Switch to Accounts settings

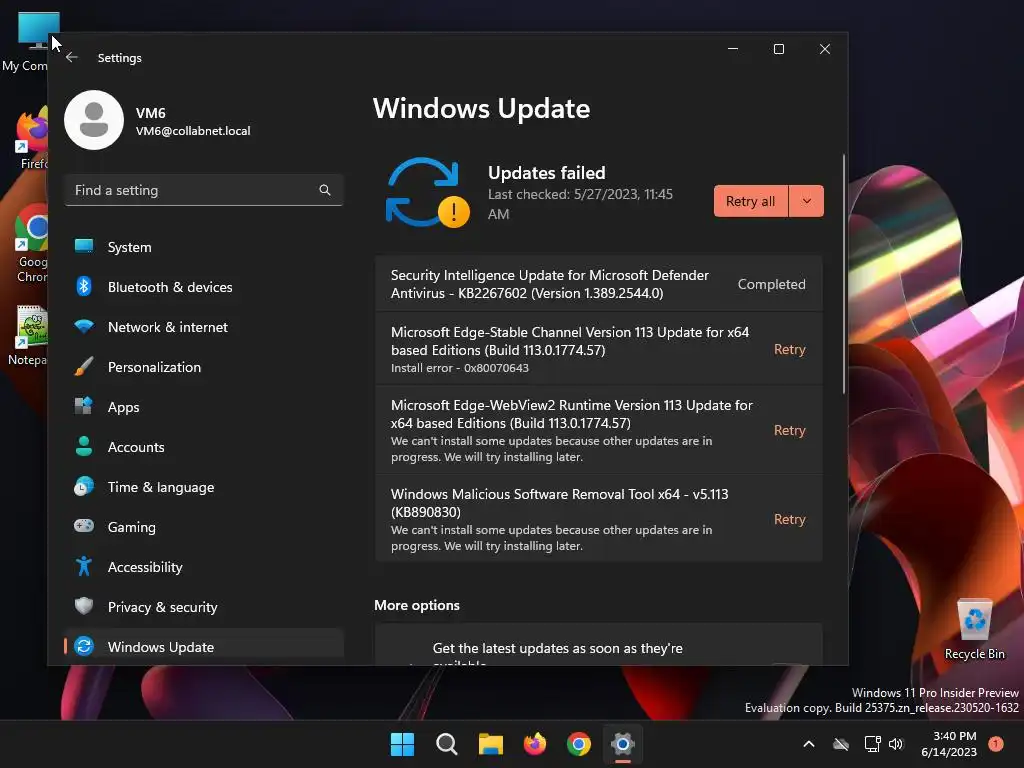click(204, 447)
